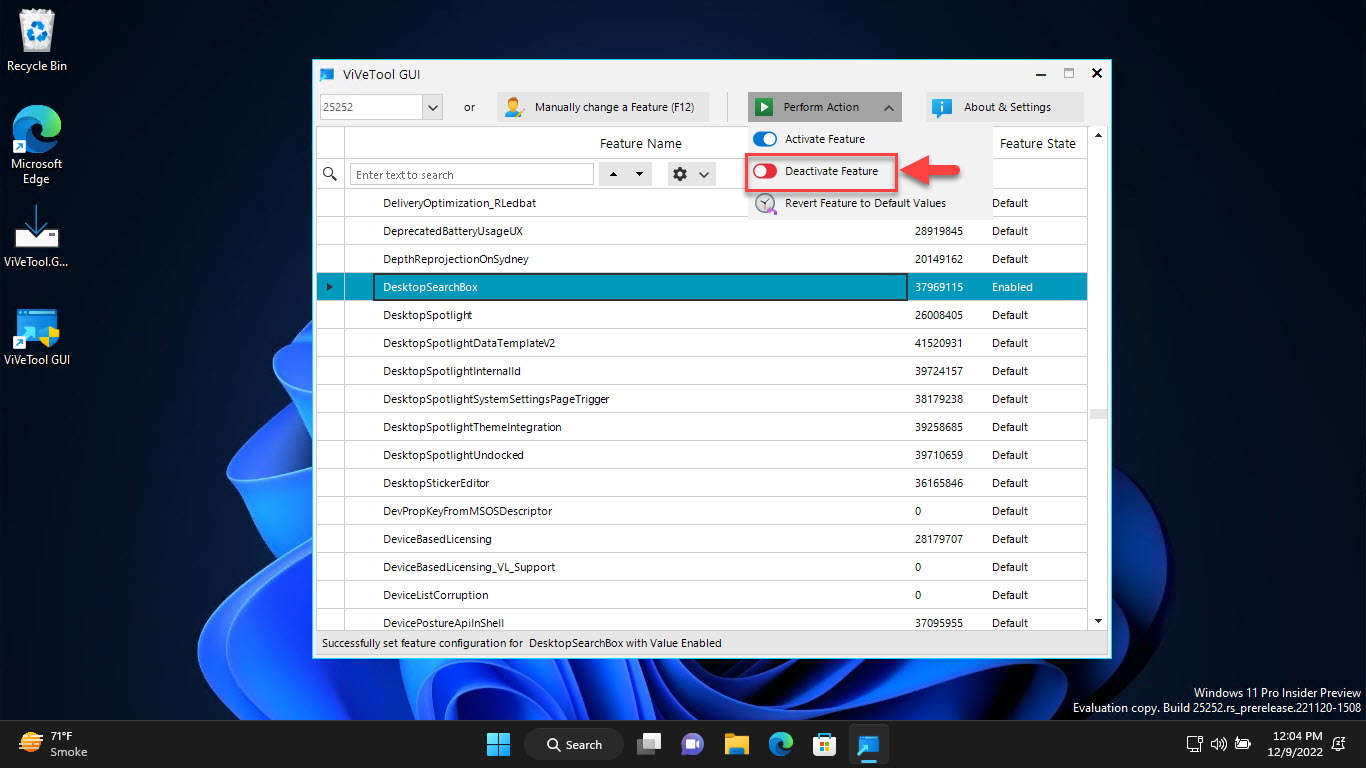Click the feature ID 36165846 cell
Screen dimensions: 1366x768
939,483
